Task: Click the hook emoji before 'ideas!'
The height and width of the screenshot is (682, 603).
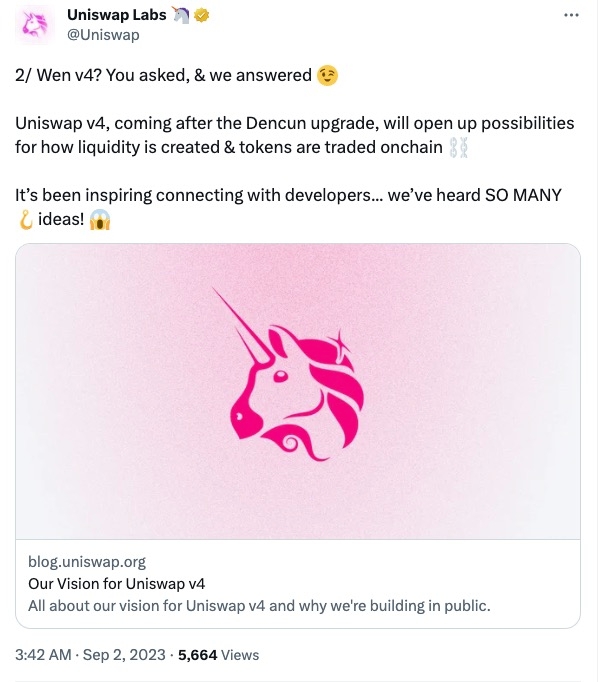Action: (25, 221)
